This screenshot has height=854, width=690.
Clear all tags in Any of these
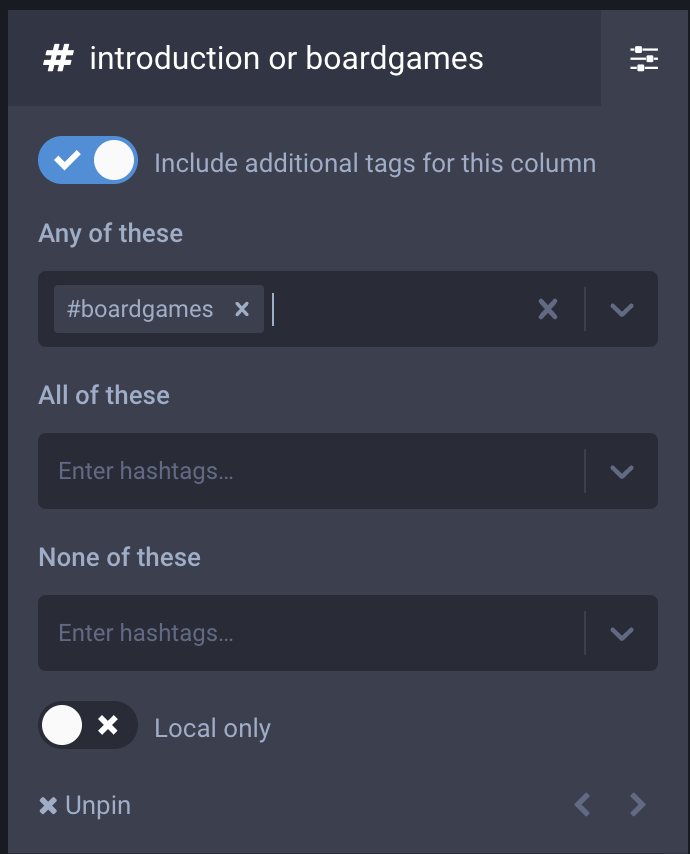tap(548, 309)
